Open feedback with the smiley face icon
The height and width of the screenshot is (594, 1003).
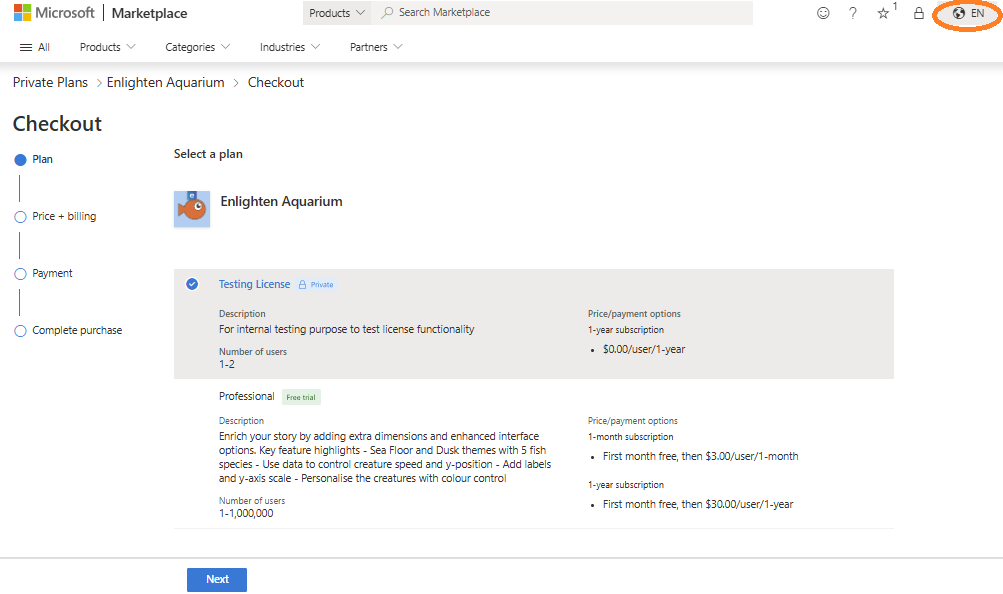[x=823, y=13]
